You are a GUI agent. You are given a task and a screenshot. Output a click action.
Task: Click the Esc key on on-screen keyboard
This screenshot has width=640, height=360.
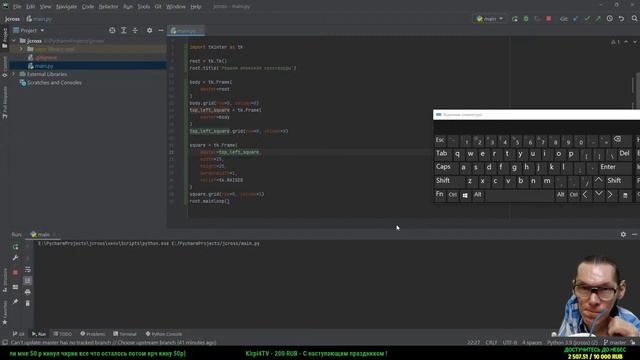[x=440, y=140]
